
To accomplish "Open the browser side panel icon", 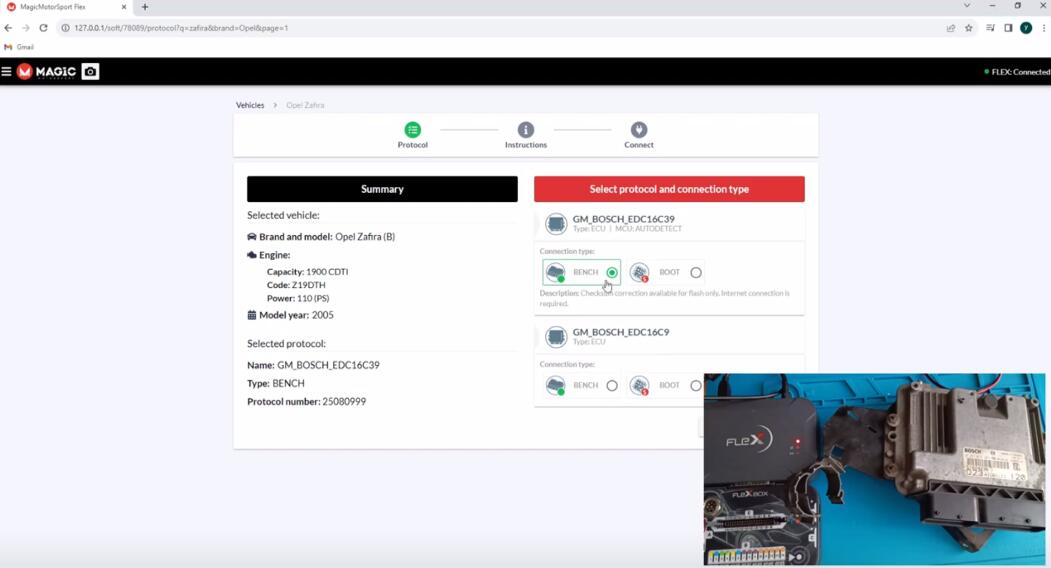I will point(1008,28).
